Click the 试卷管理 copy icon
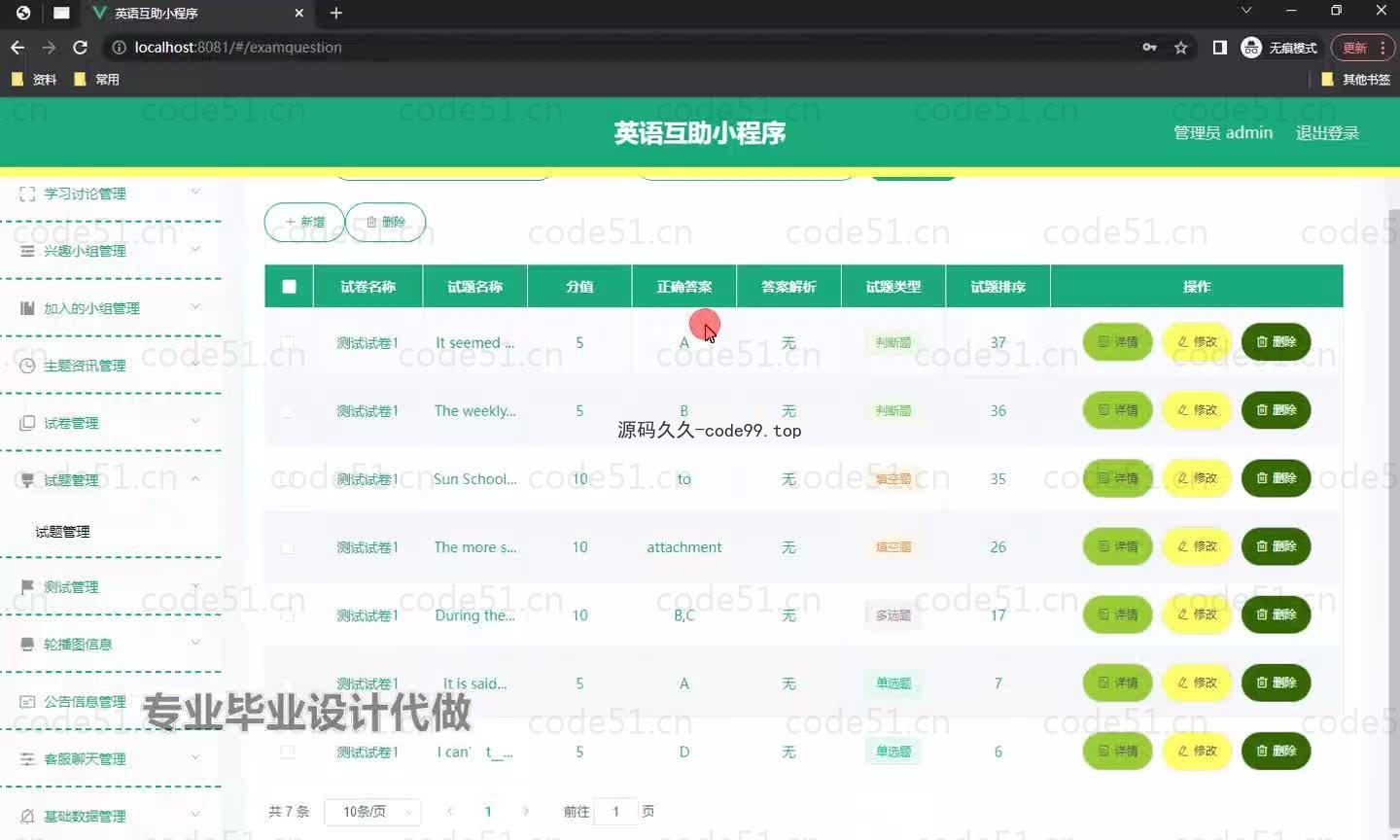The height and width of the screenshot is (840, 1400). click(27, 423)
